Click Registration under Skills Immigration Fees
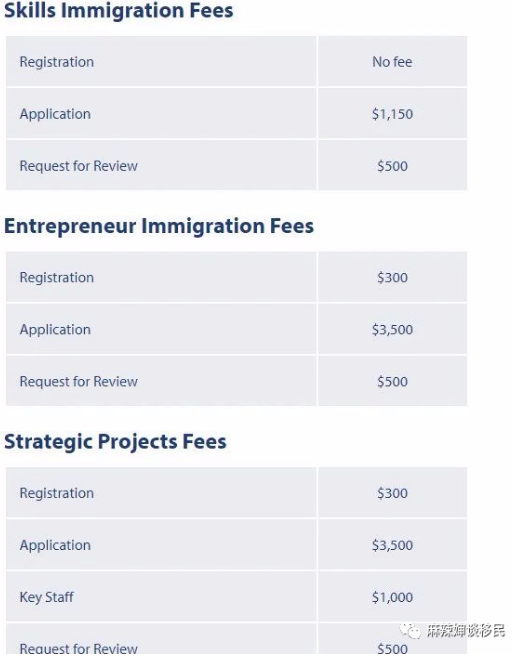Screen dimensions: 513x664 (57, 62)
